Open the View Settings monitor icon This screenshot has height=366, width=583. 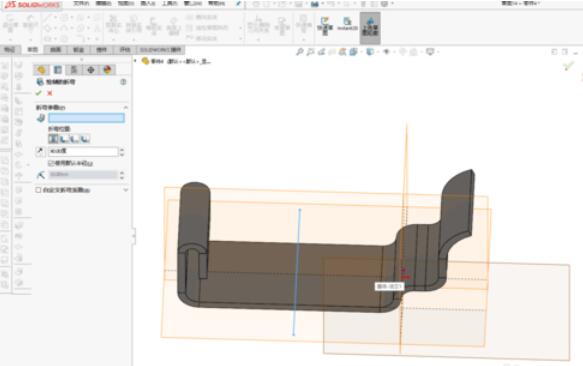click(x=430, y=52)
